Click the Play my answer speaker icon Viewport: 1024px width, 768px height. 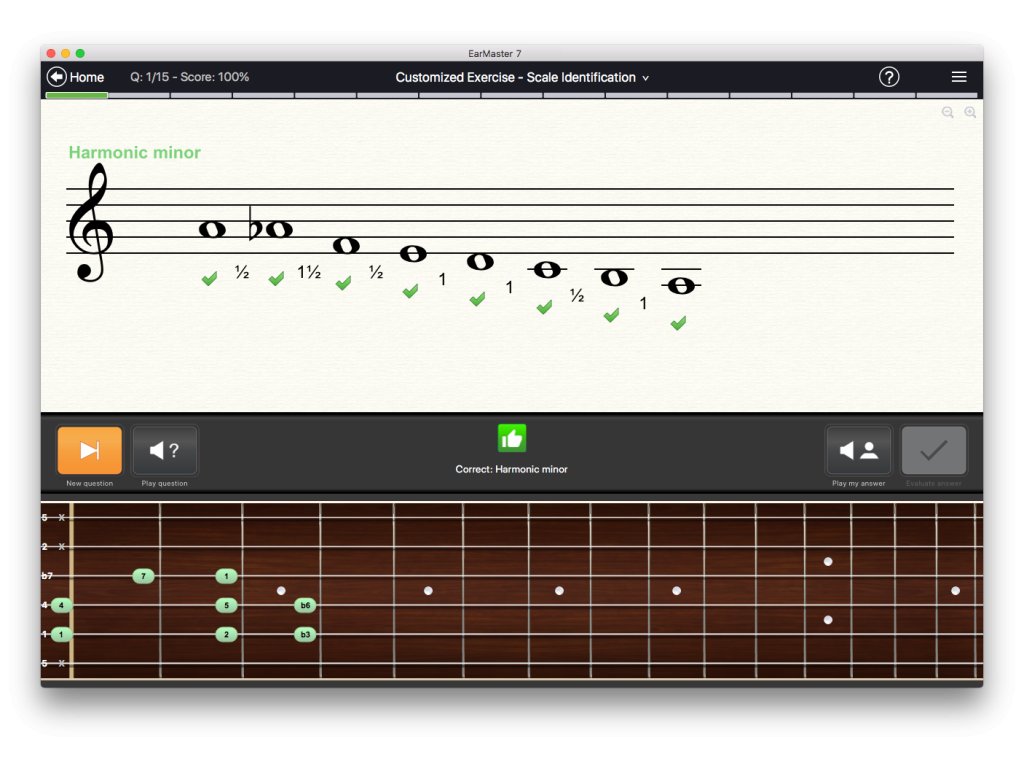(x=858, y=451)
